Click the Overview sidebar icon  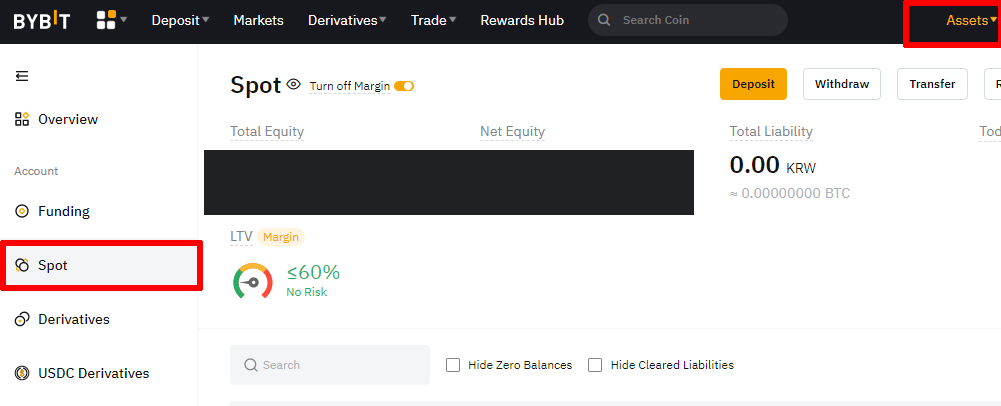22,119
